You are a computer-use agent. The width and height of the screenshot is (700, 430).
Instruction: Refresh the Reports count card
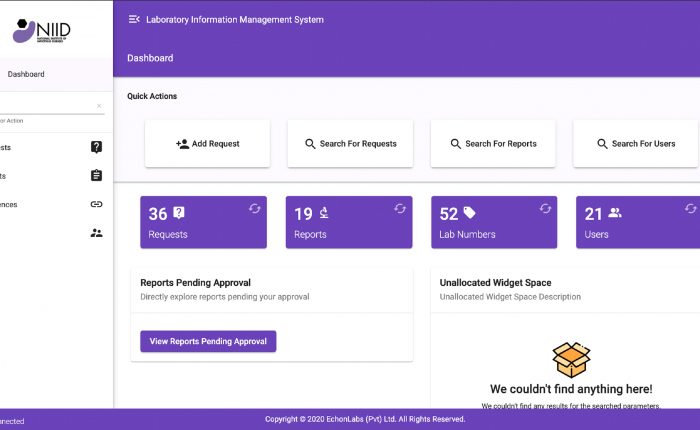(400, 209)
